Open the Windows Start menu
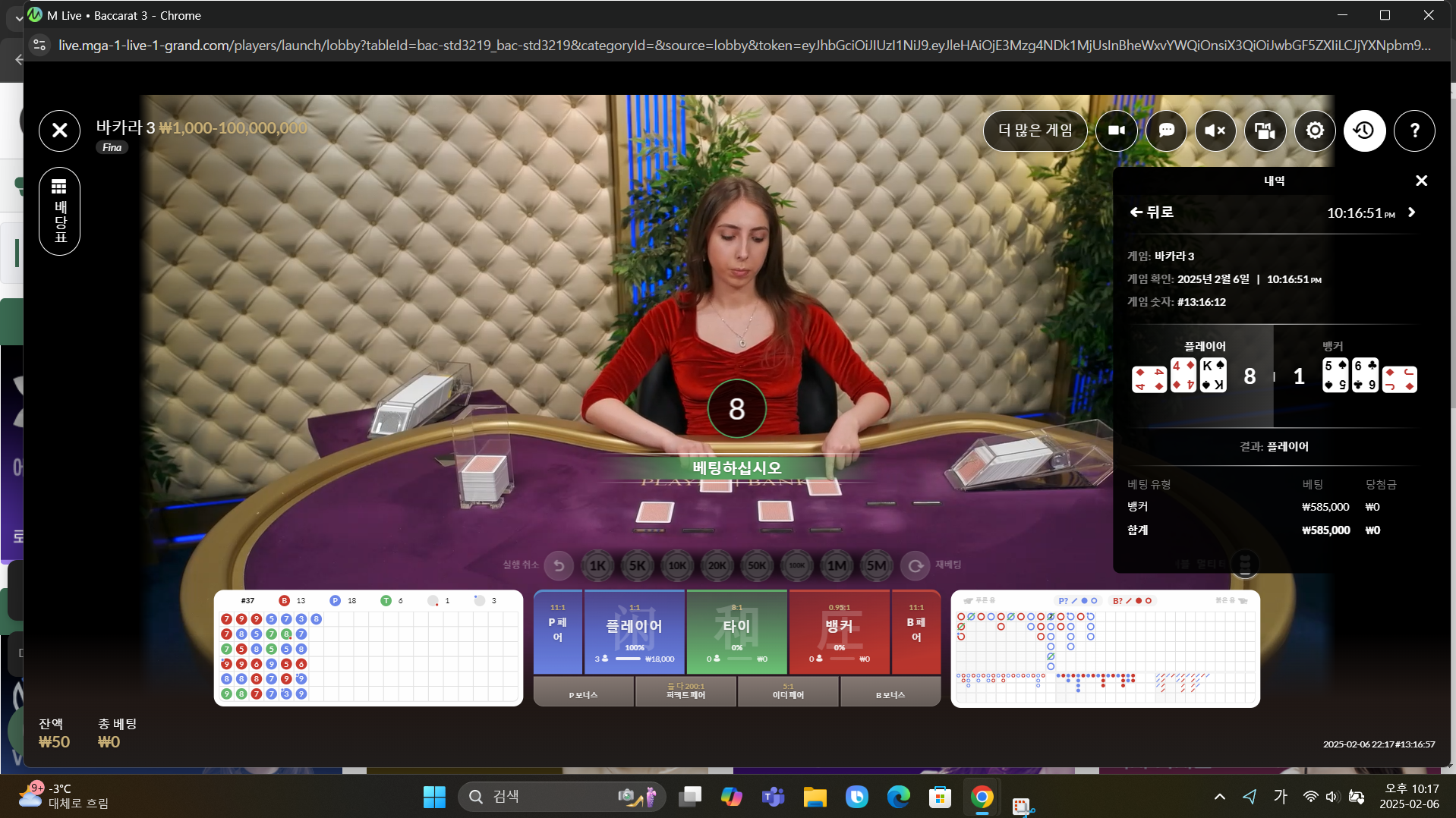 tap(434, 797)
